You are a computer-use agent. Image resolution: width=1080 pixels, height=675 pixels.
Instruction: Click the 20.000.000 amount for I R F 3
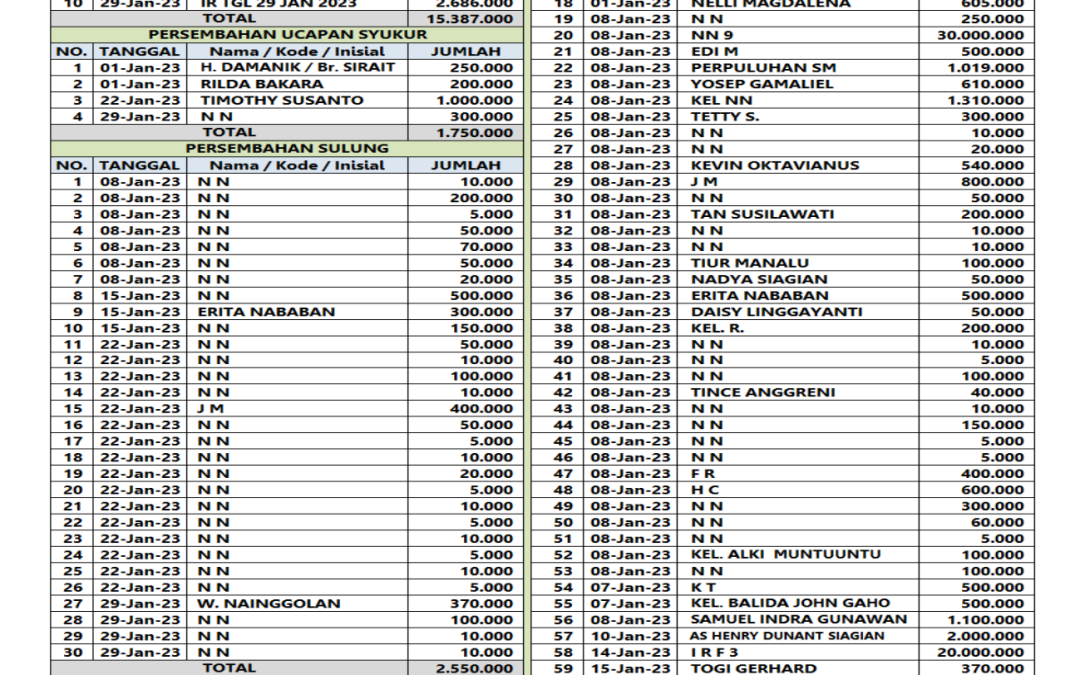point(978,652)
